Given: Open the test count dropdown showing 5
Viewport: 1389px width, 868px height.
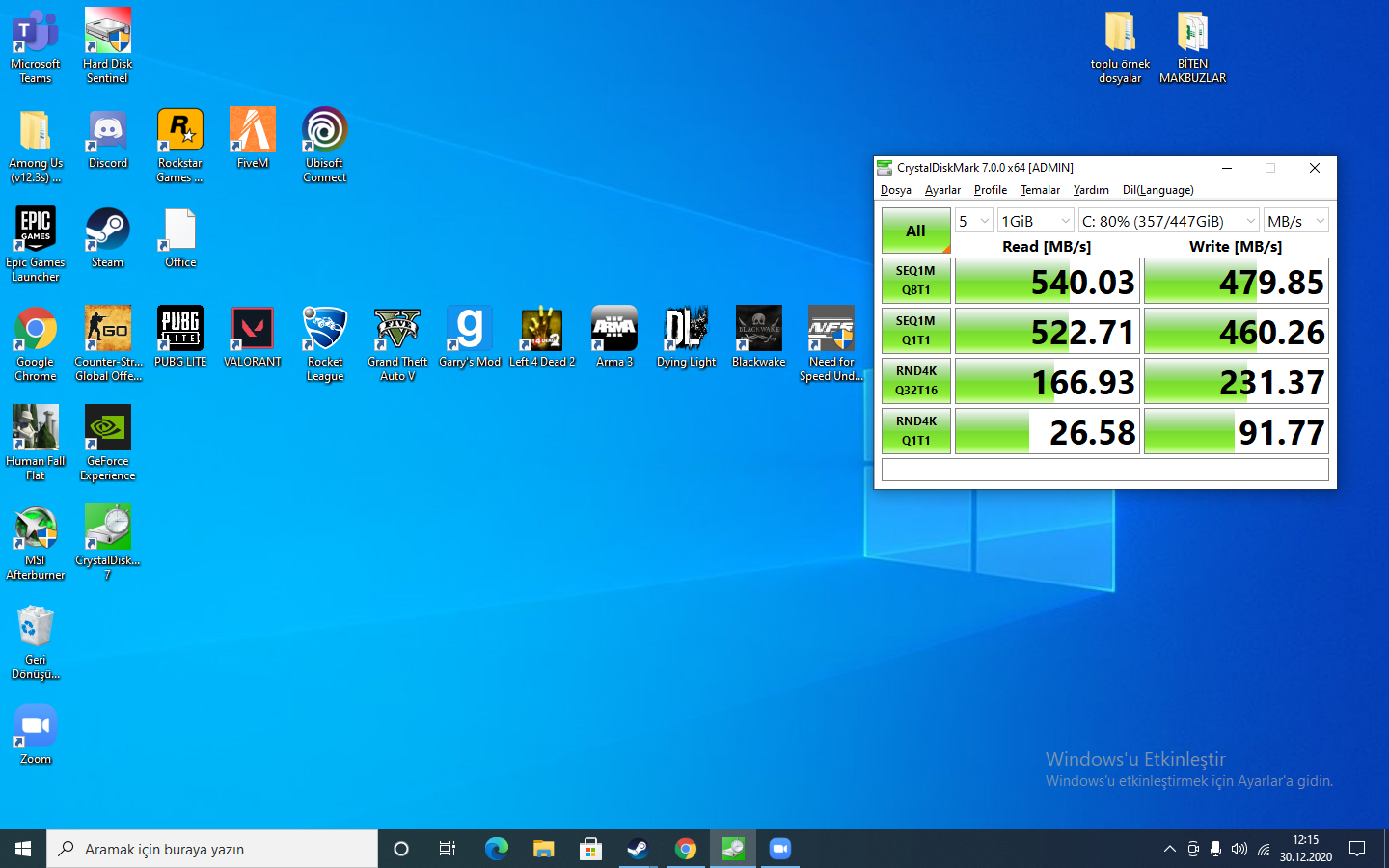Looking at the screenshot, I should tap(974, 221).
